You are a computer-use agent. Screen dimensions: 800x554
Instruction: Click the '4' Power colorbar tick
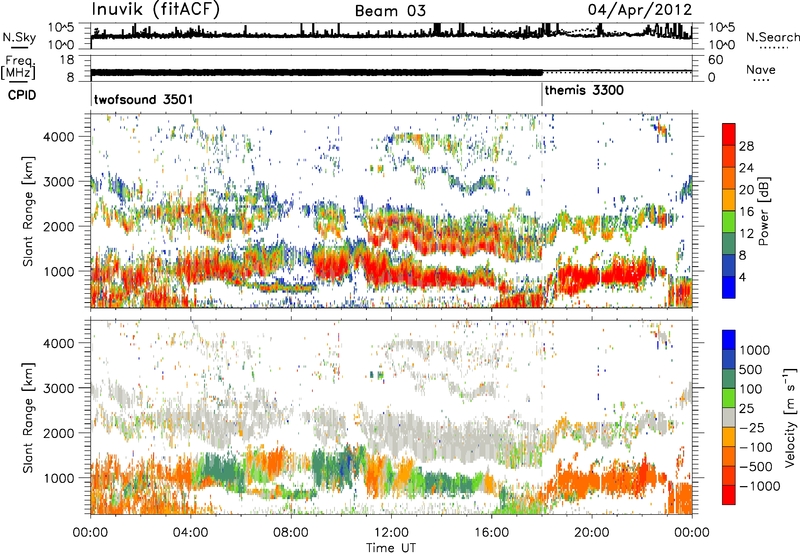tap(742, 277)
